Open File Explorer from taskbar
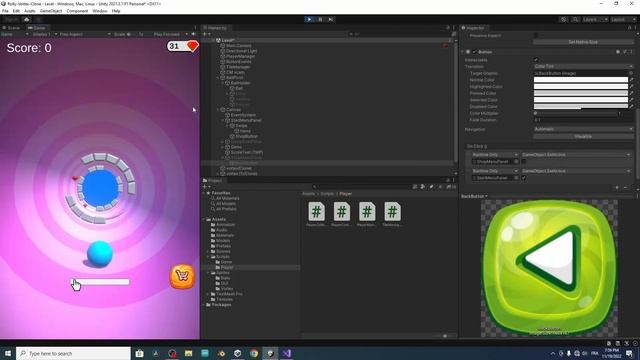Viewport: 640px width, 360px height. [x=188, y=353]
